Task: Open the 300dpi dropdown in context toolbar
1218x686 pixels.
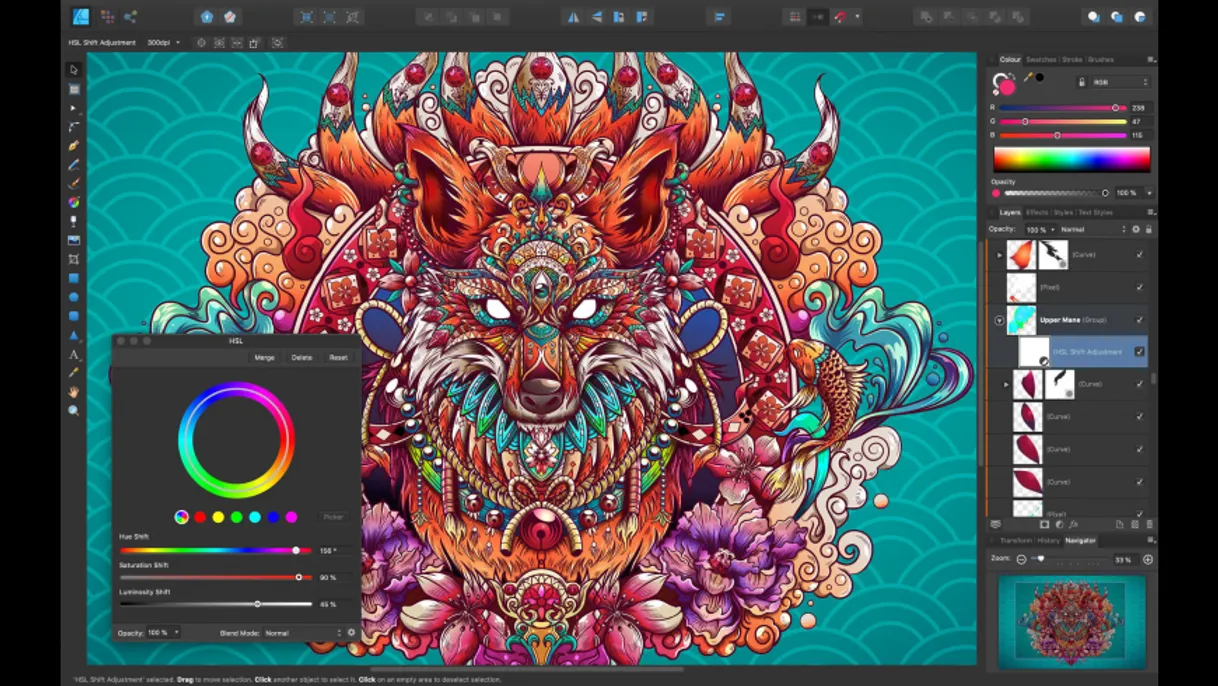Action: tap(163, 43)
